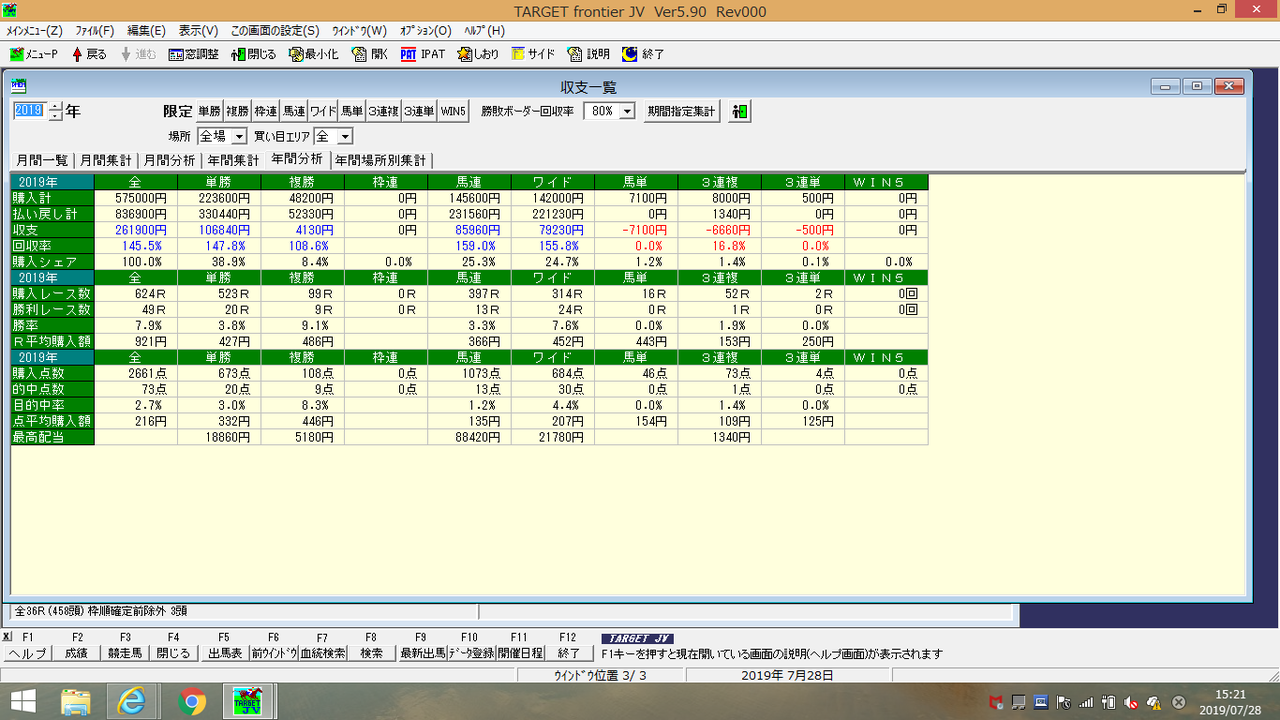Close the function key bar with small x
The image size is (1280, 720).
tap(6, 637)
